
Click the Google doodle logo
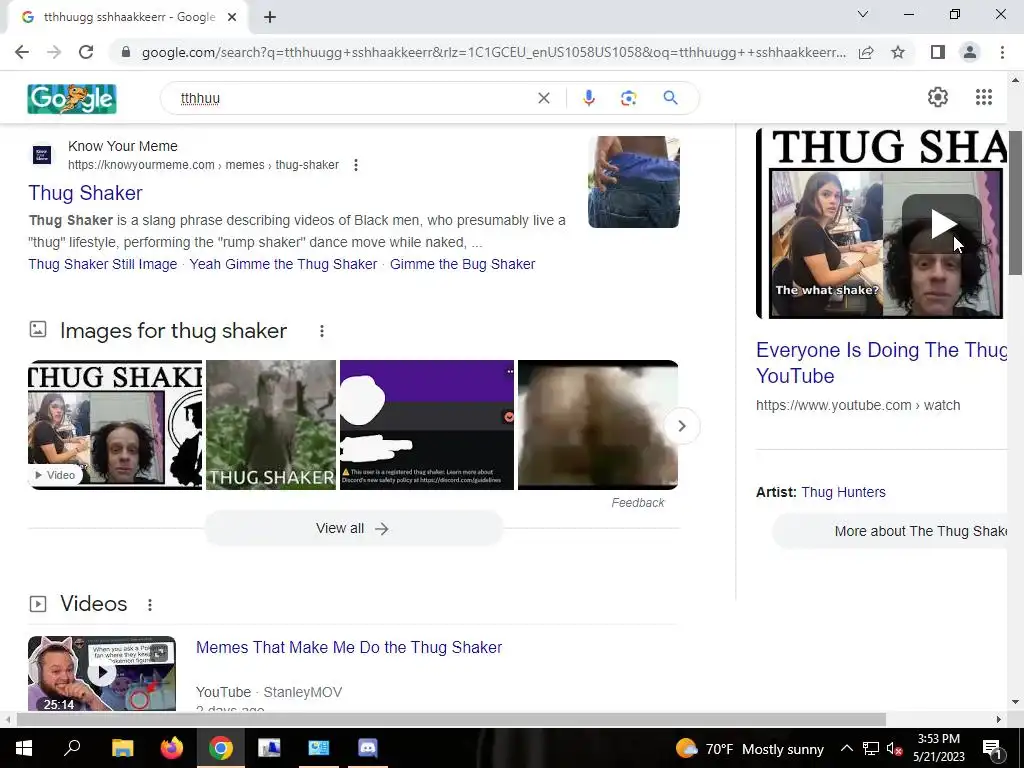pyautogui.click(x=72, y=99)
